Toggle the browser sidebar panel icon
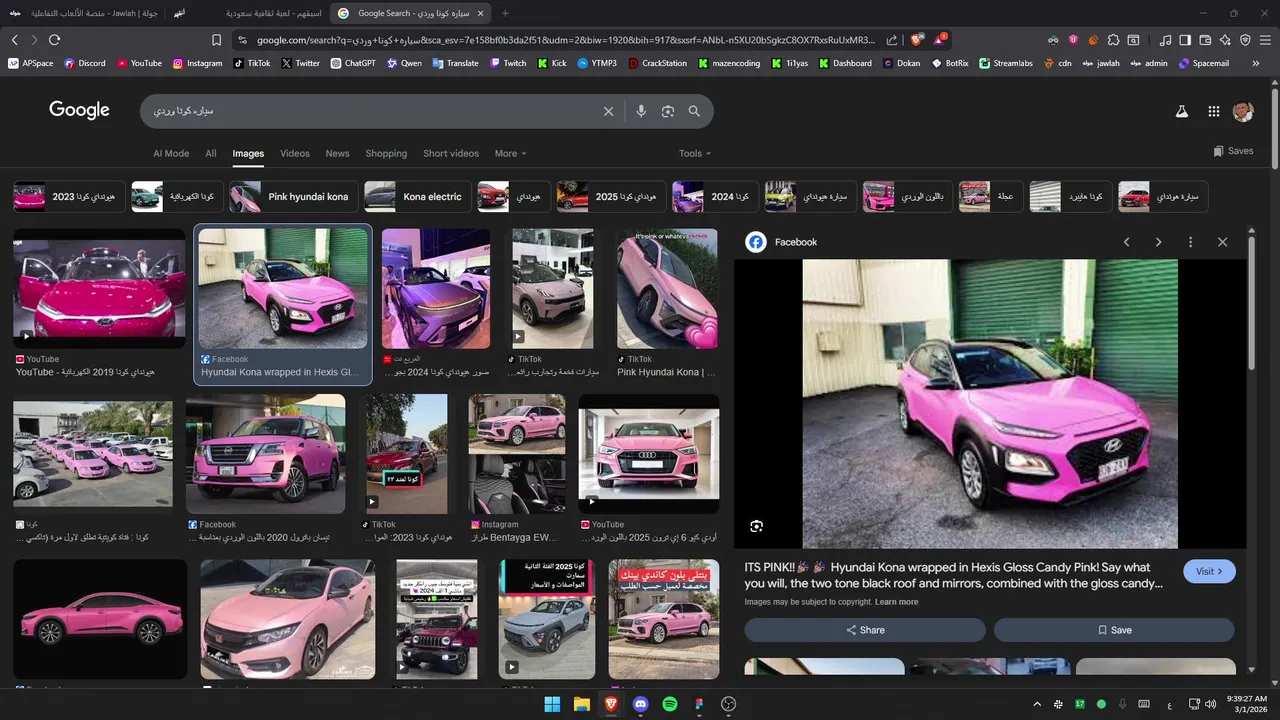Screen dimensions: 1280x720 click(x=1185, y=40)
